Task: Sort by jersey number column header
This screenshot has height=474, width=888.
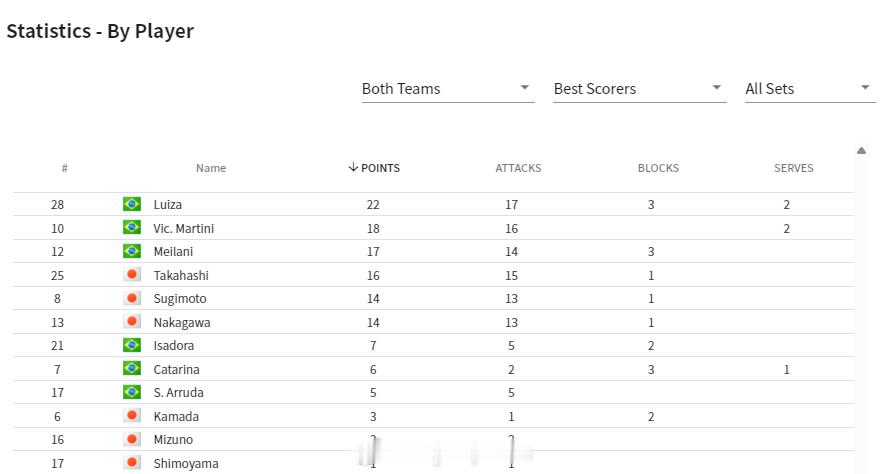Action: point(65,168)
